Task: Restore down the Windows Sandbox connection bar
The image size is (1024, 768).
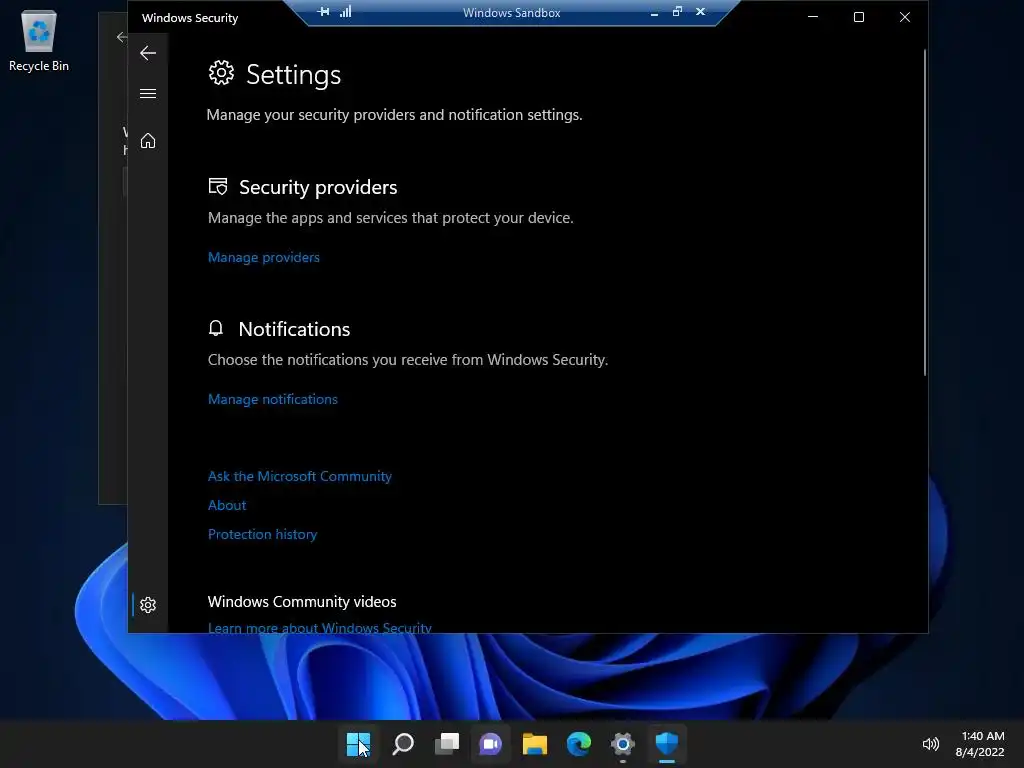Action: point(677,12)
